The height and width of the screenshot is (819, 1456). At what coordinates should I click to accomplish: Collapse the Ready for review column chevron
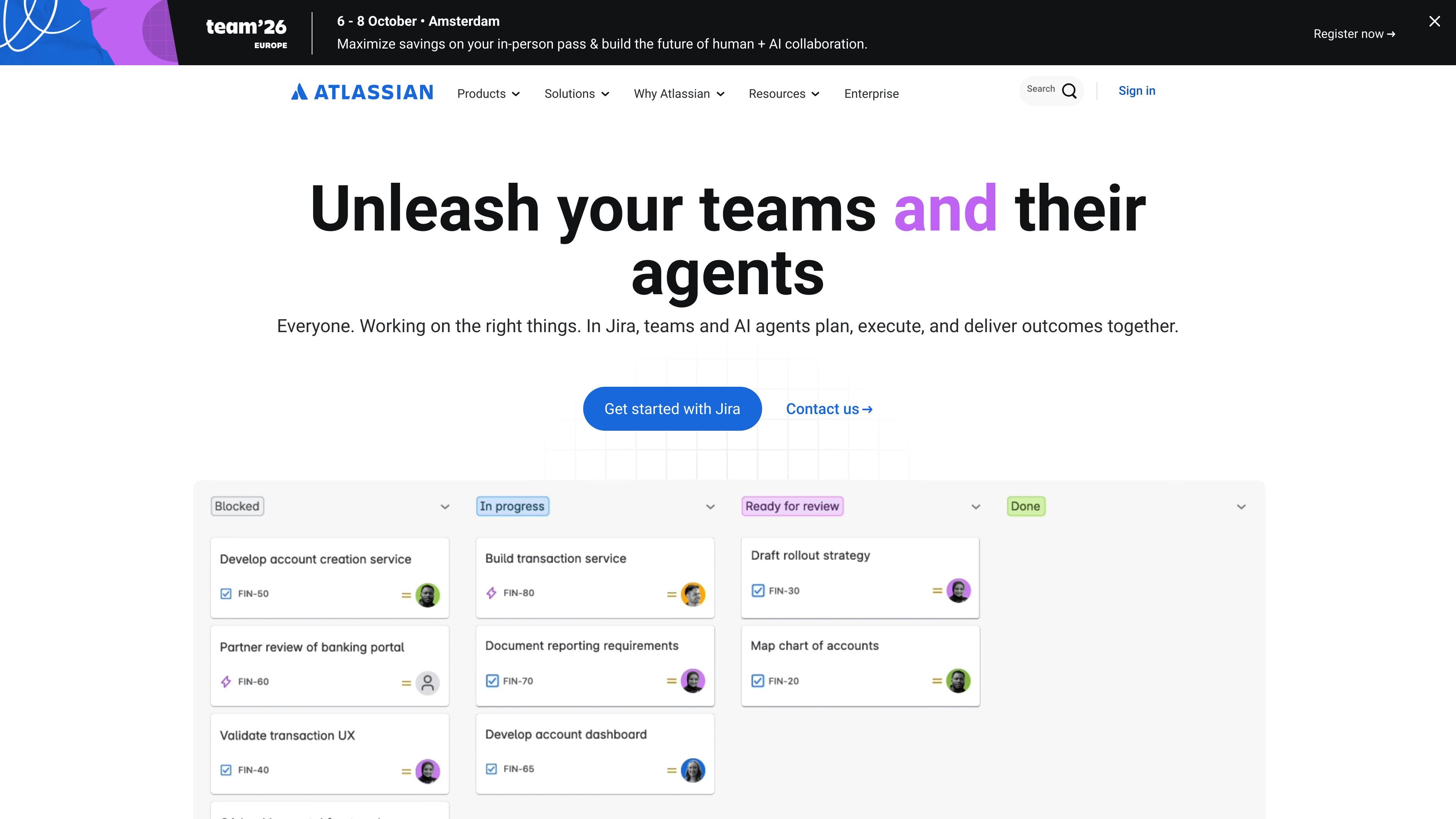tap(976, 507)
